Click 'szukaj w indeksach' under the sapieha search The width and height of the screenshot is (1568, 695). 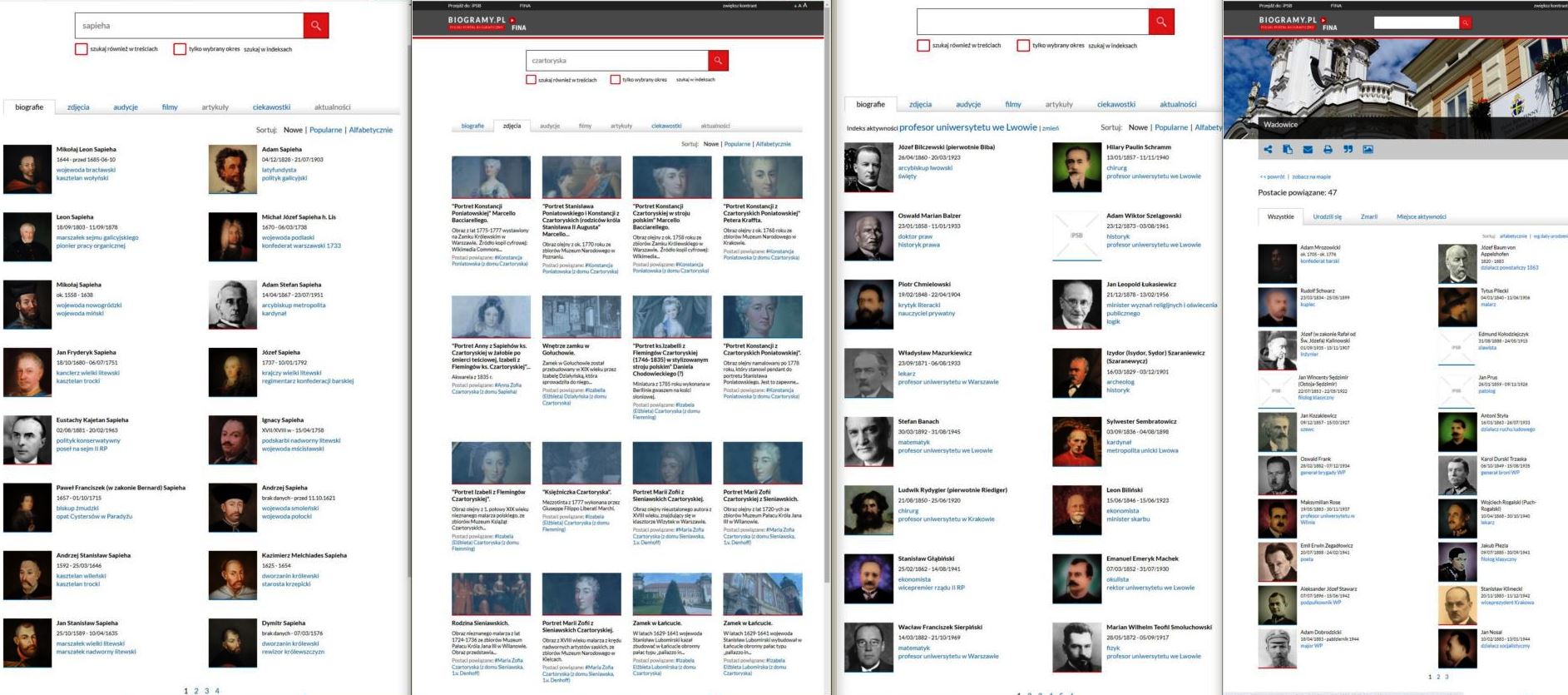tap(268, 49)
